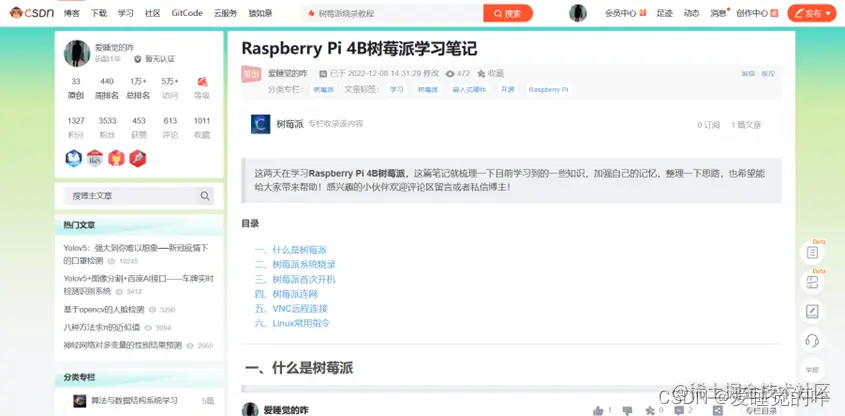Jump to 五、VNC远程连接
Viewport: 845px width, 416px height.
click(x=291, y=309)
